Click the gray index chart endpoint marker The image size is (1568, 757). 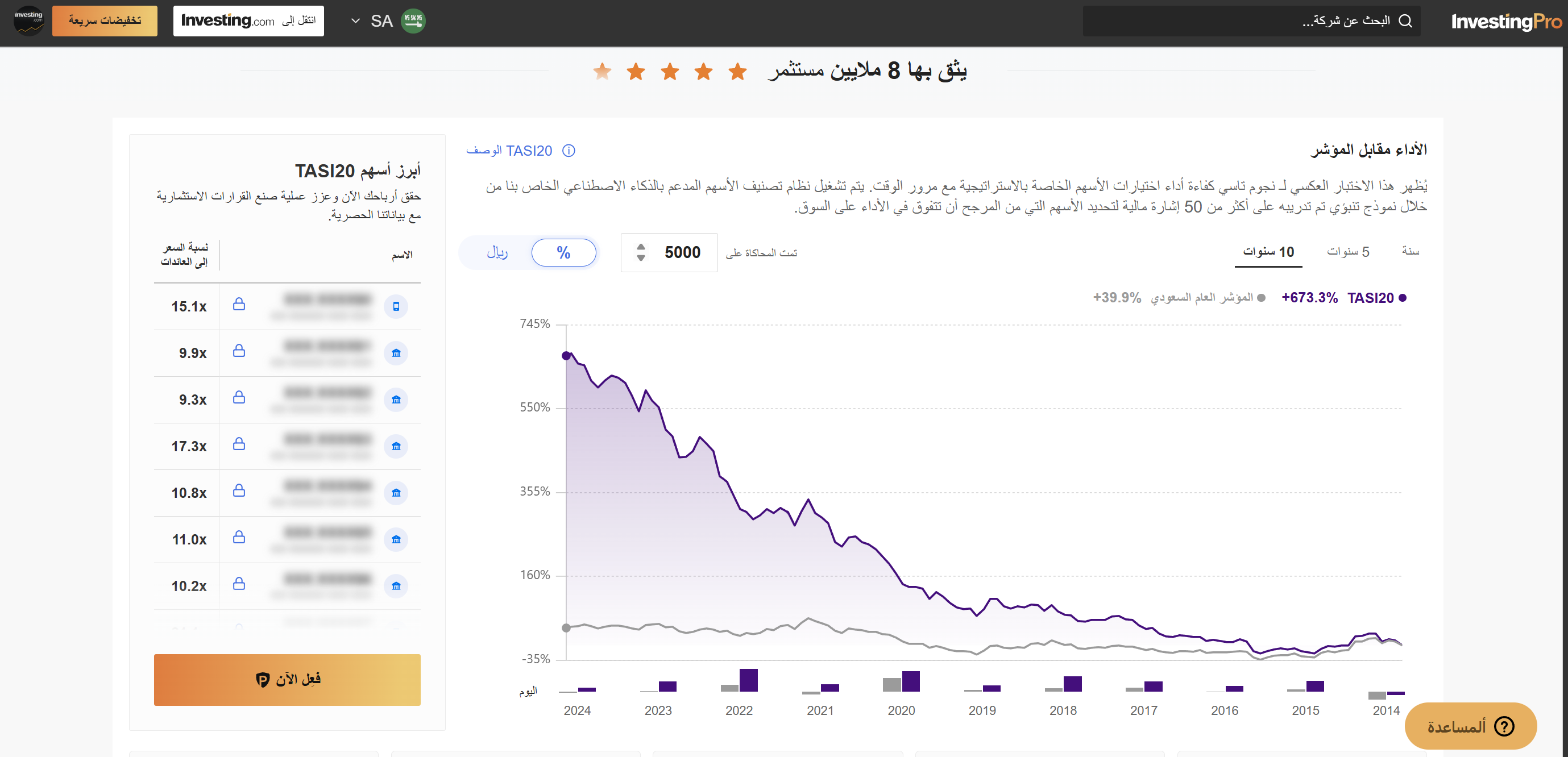pos(566,627)
